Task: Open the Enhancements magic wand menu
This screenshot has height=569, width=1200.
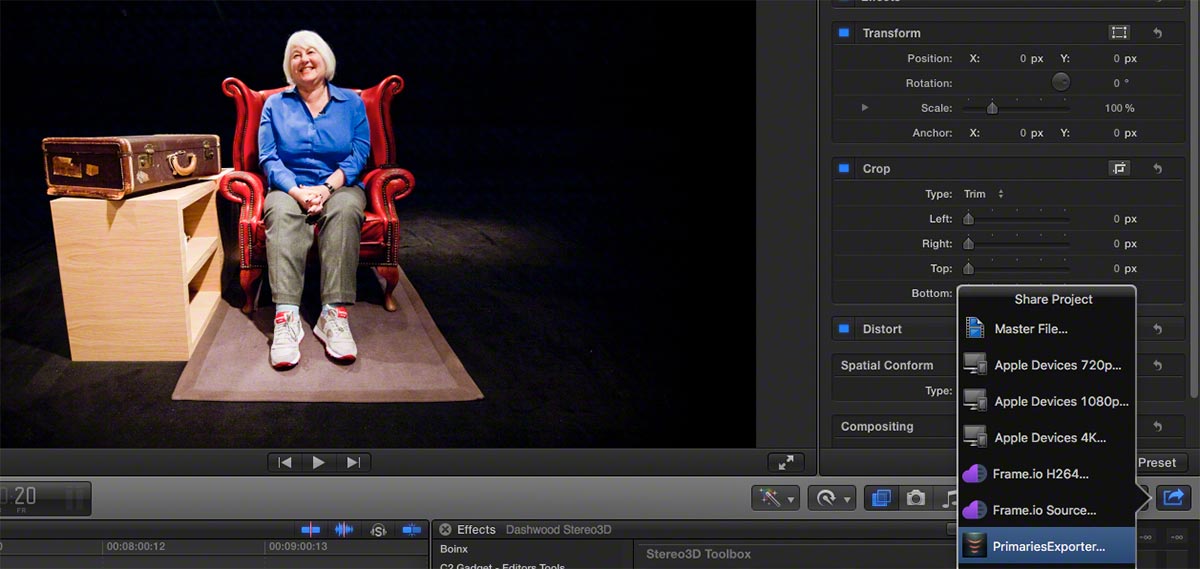Action: tap(775, 497)
